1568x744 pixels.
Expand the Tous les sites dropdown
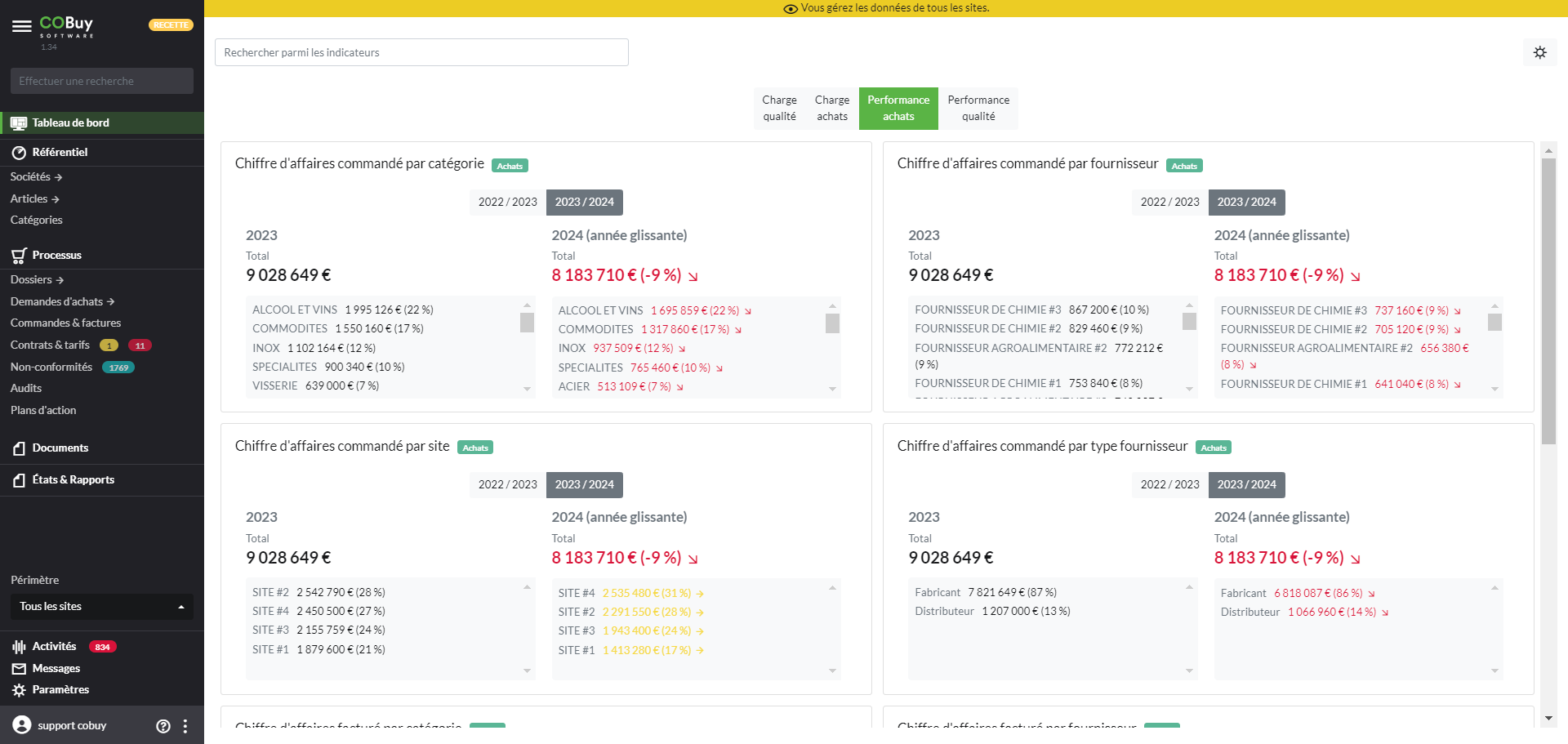point(101,606)
